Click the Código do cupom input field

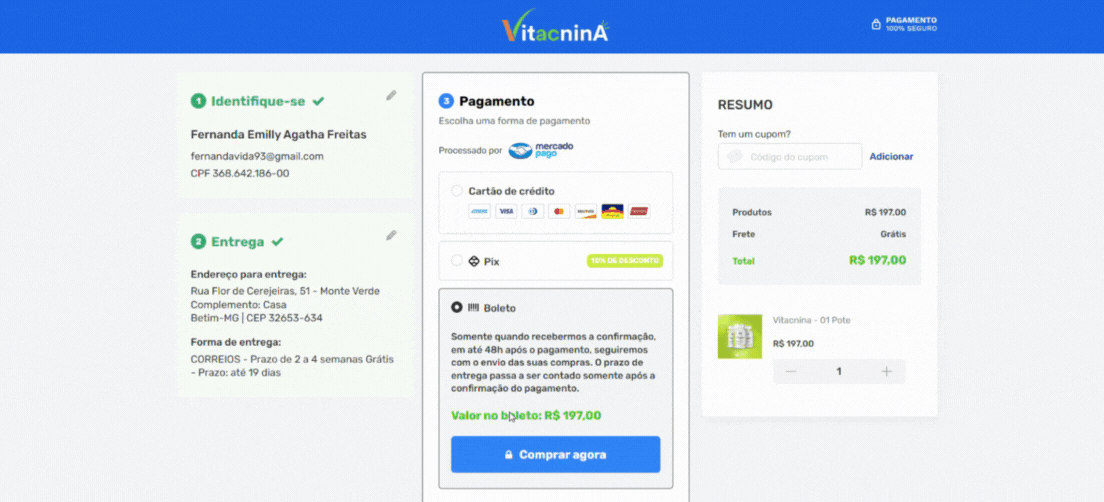(789, 156)
